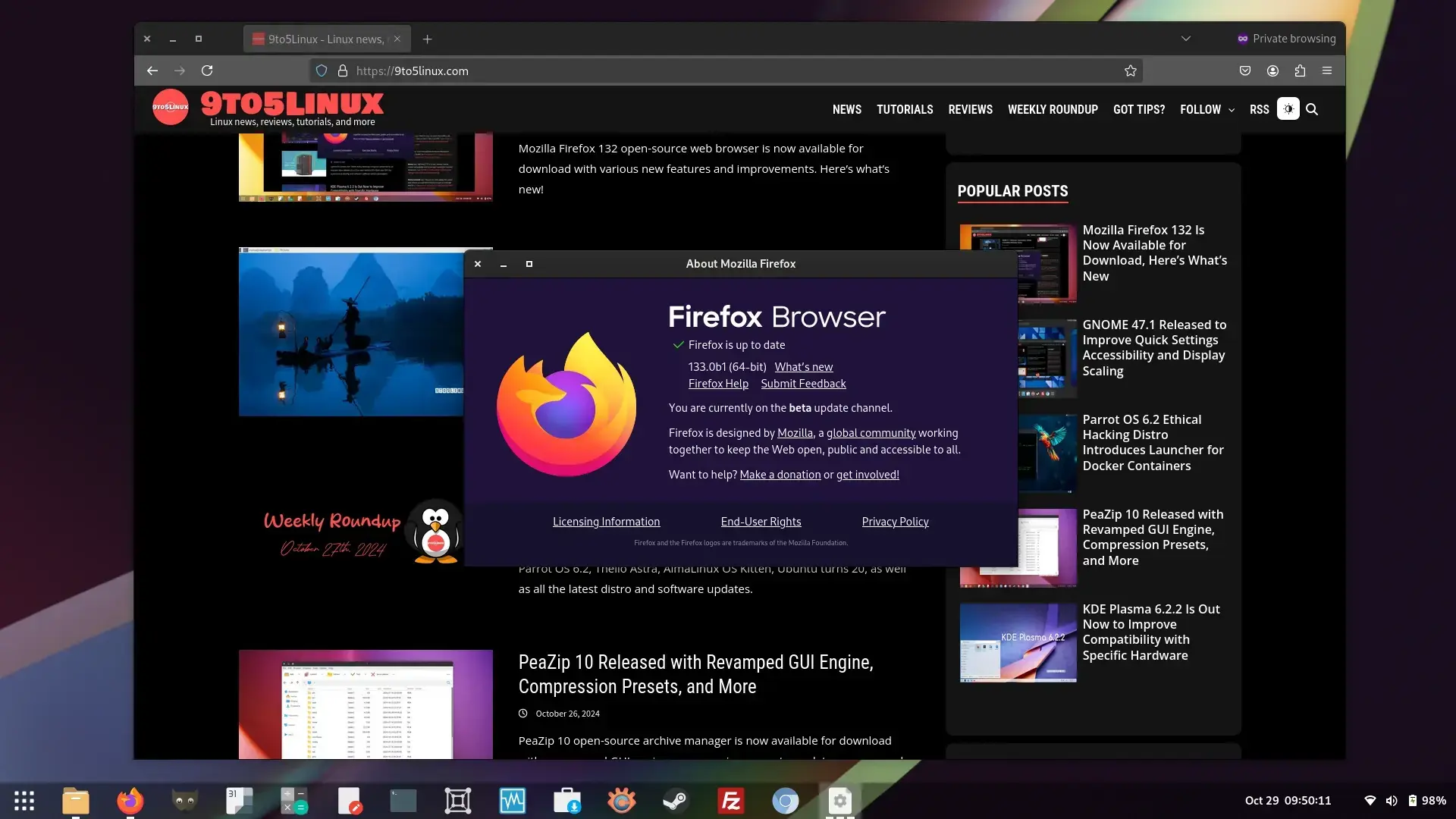
Task: Click the RSS feed button on 9to5Linux
Action: [1258, 109]
